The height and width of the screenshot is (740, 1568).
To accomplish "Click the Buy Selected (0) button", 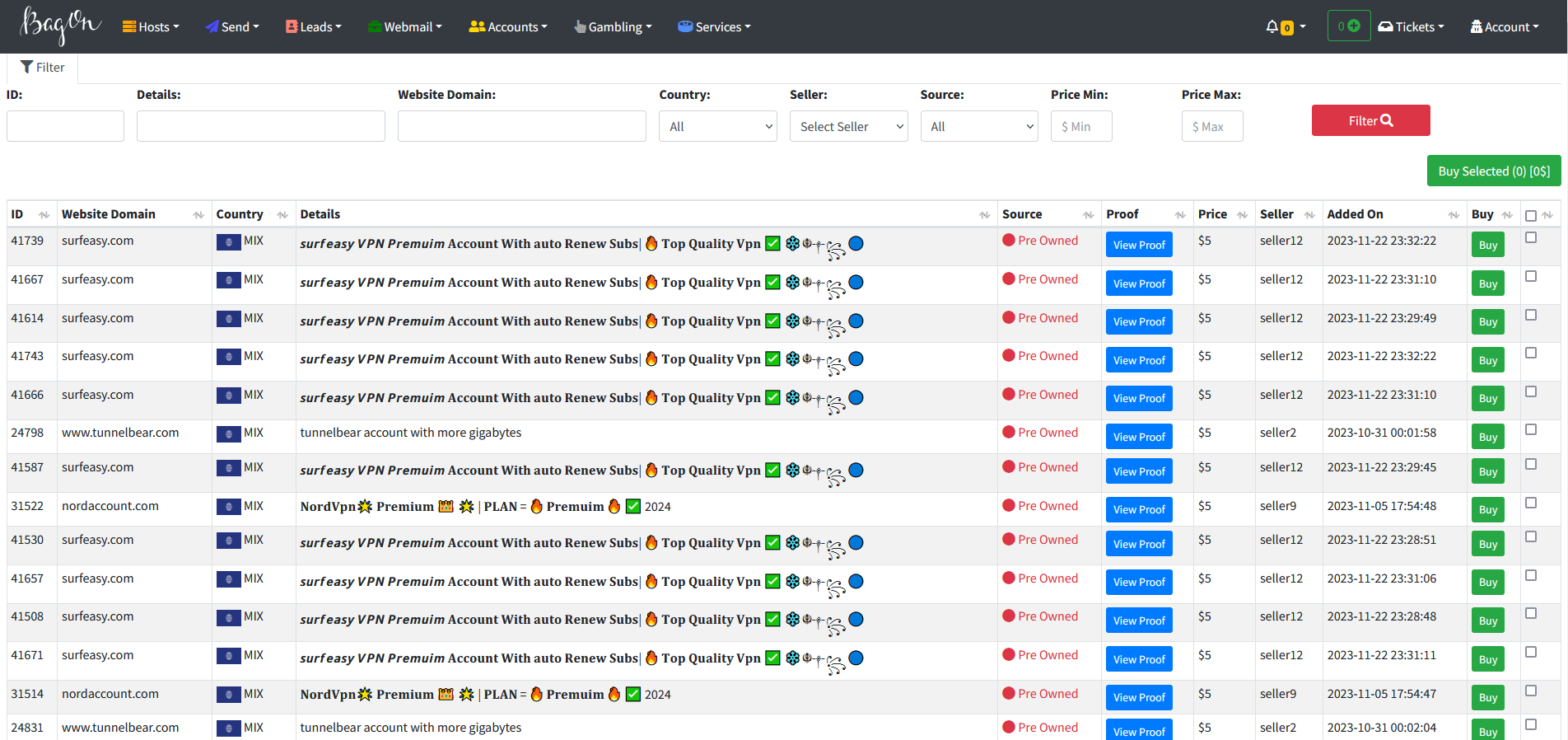I will pyautogui.click(x=1494, y=171).
